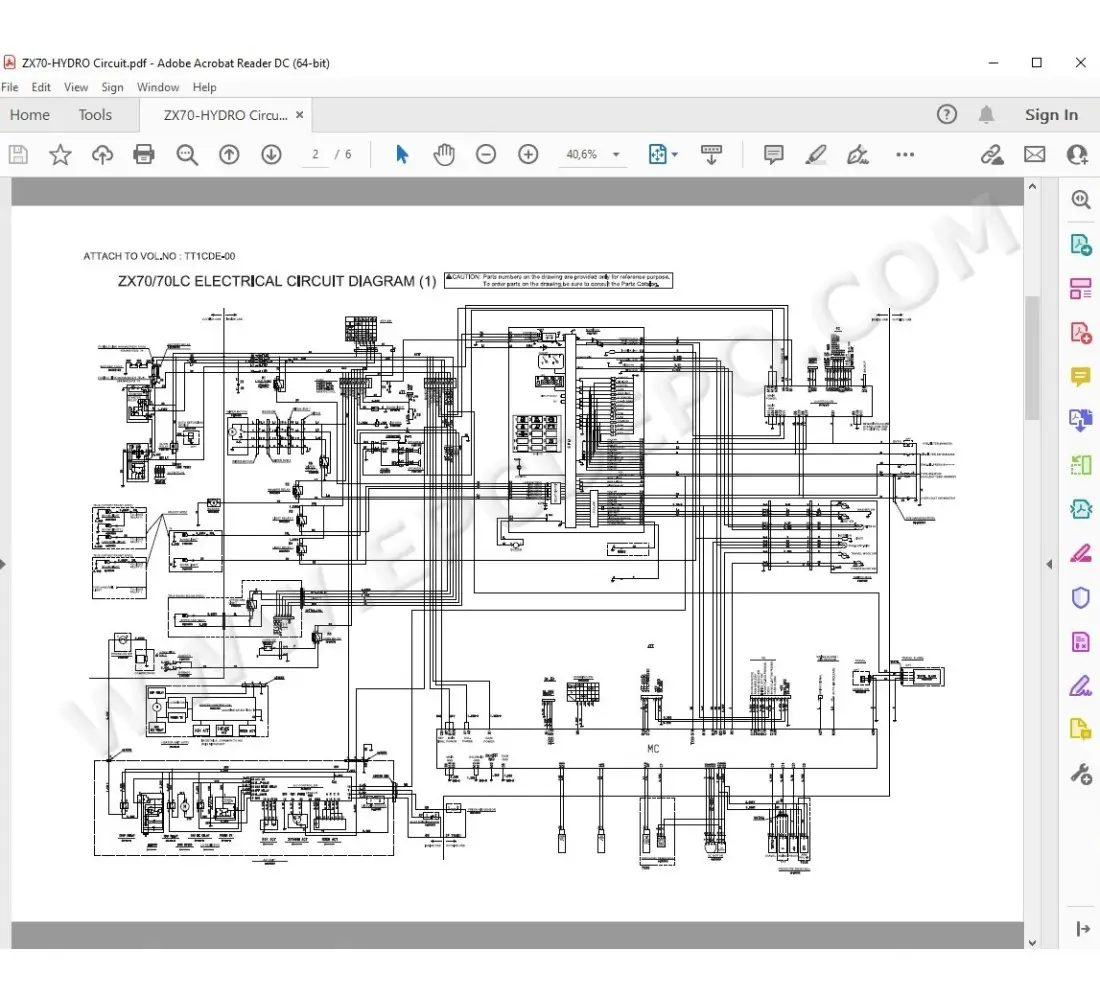Switch to the Home tab
The image size is (1100, 1000).
[x=29, y=114]
